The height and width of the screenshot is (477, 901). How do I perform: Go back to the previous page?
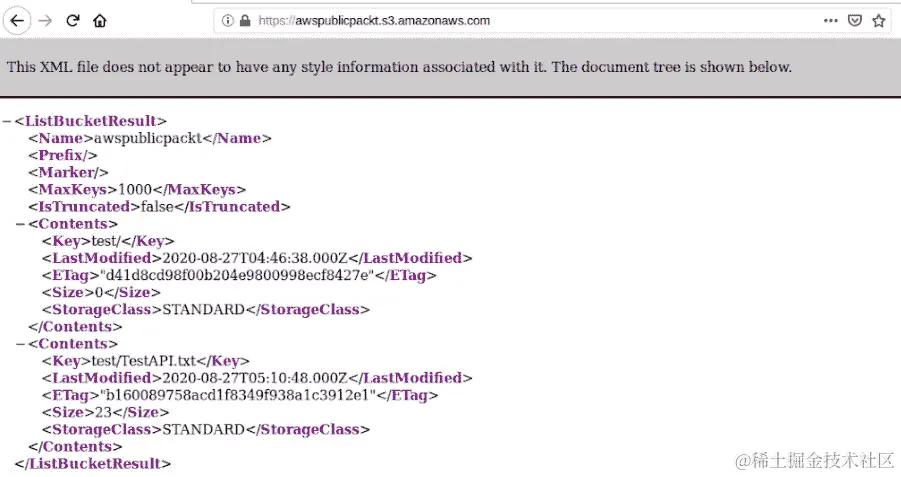17,21
